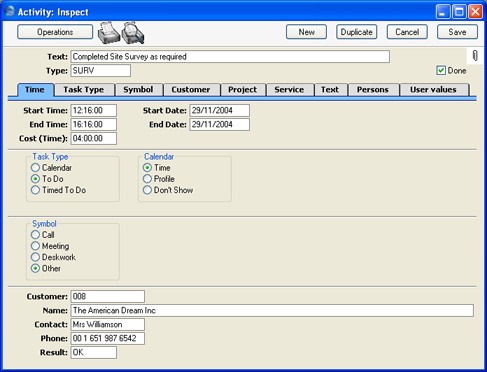Open the Service tab
This screenshot has width=487, height=372.
[289, 90]
